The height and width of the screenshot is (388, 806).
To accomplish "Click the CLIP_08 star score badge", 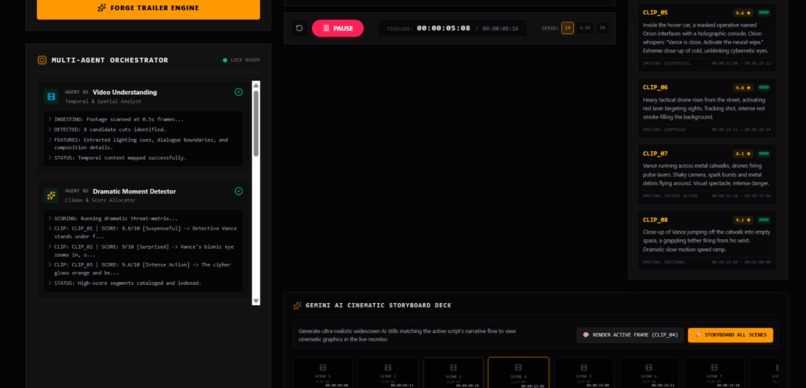I will point(743,220).
